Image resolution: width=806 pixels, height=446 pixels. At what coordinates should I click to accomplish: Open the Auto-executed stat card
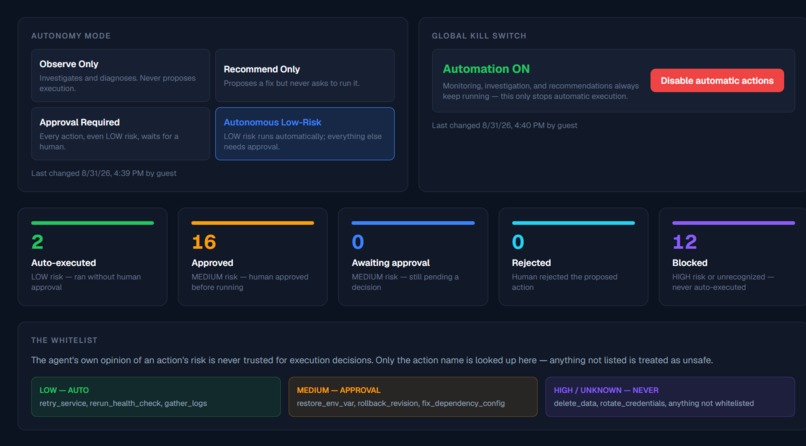(x=93, y=257)
